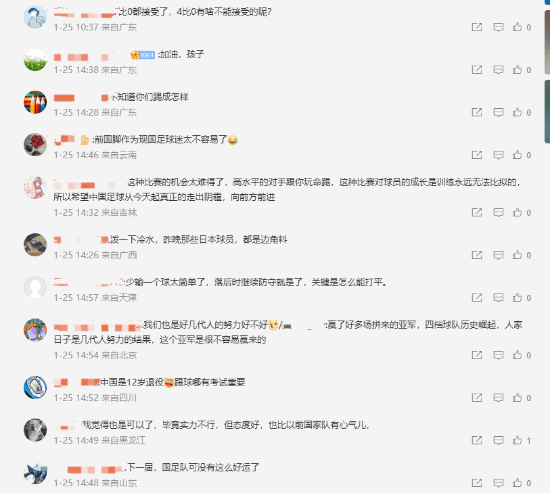550x493 pixels.
Task: Open the username on the 山东 comment
Action: (x=95, y=469)
